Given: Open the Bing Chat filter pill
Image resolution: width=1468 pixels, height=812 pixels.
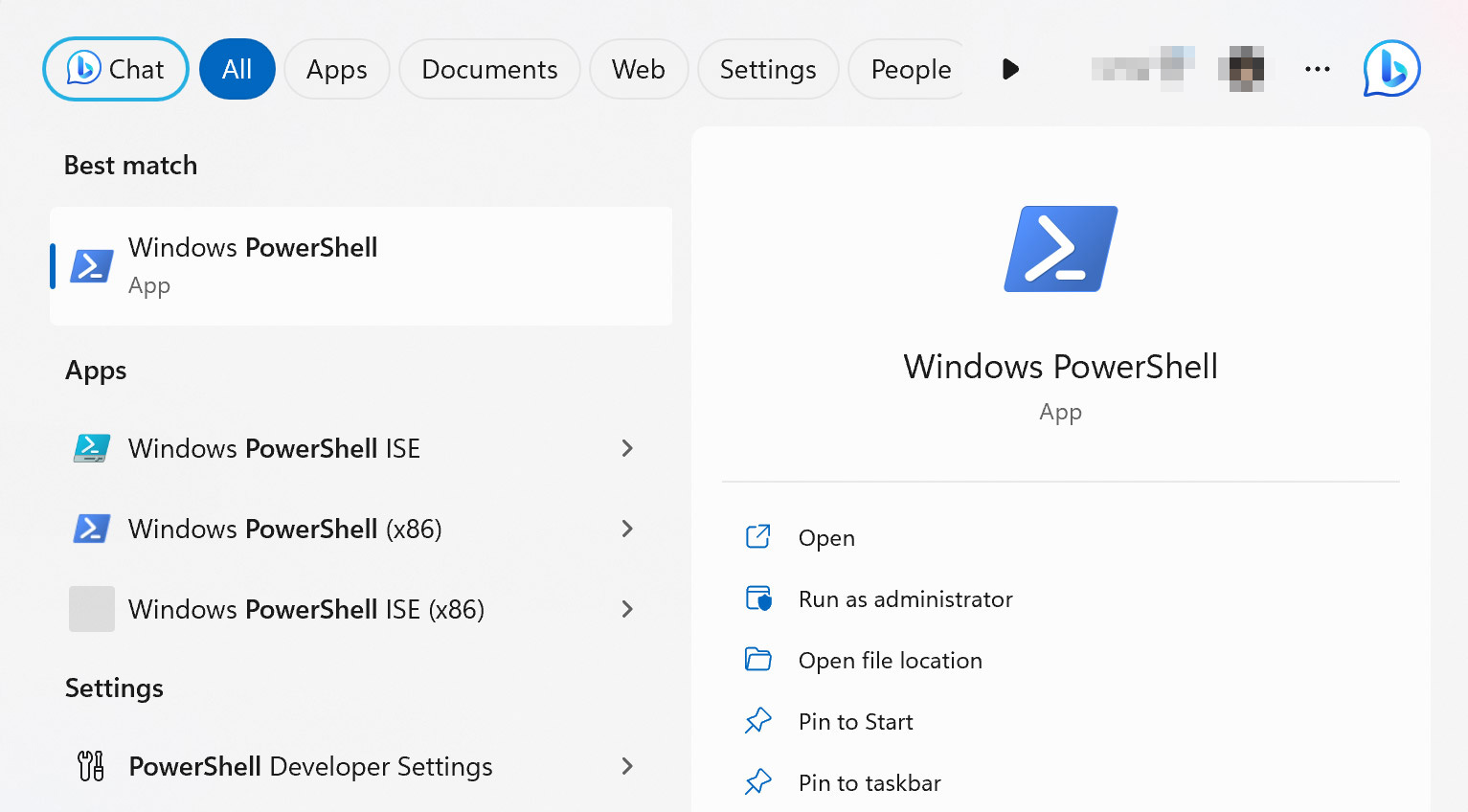Looking at the screenshot, I should (x=116, y=69).
